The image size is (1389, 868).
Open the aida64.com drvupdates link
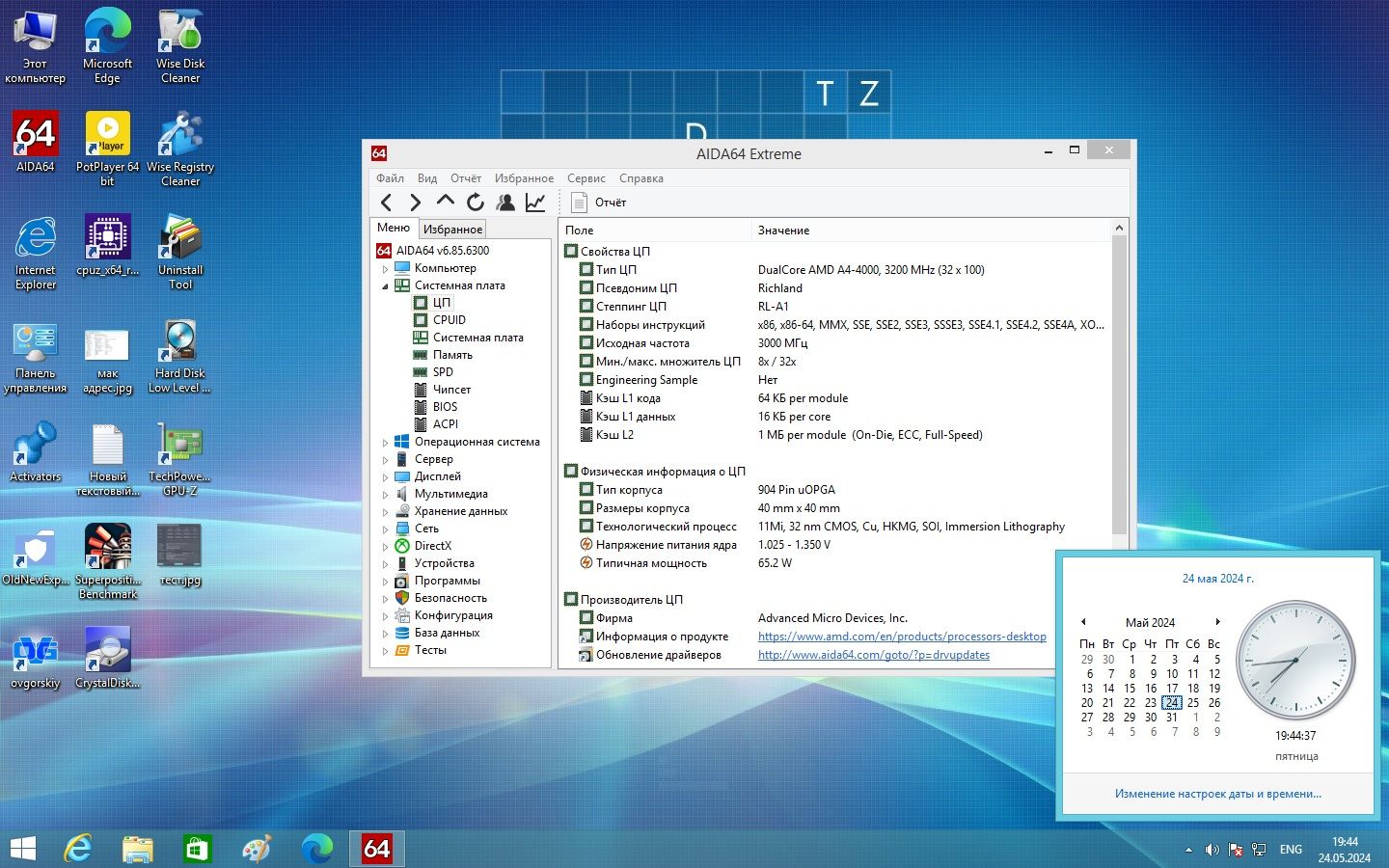pos(874,655)
